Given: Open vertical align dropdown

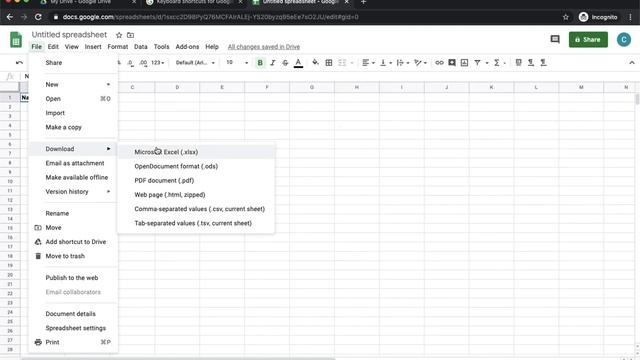Looking at the screenshot, I should 385,62.
